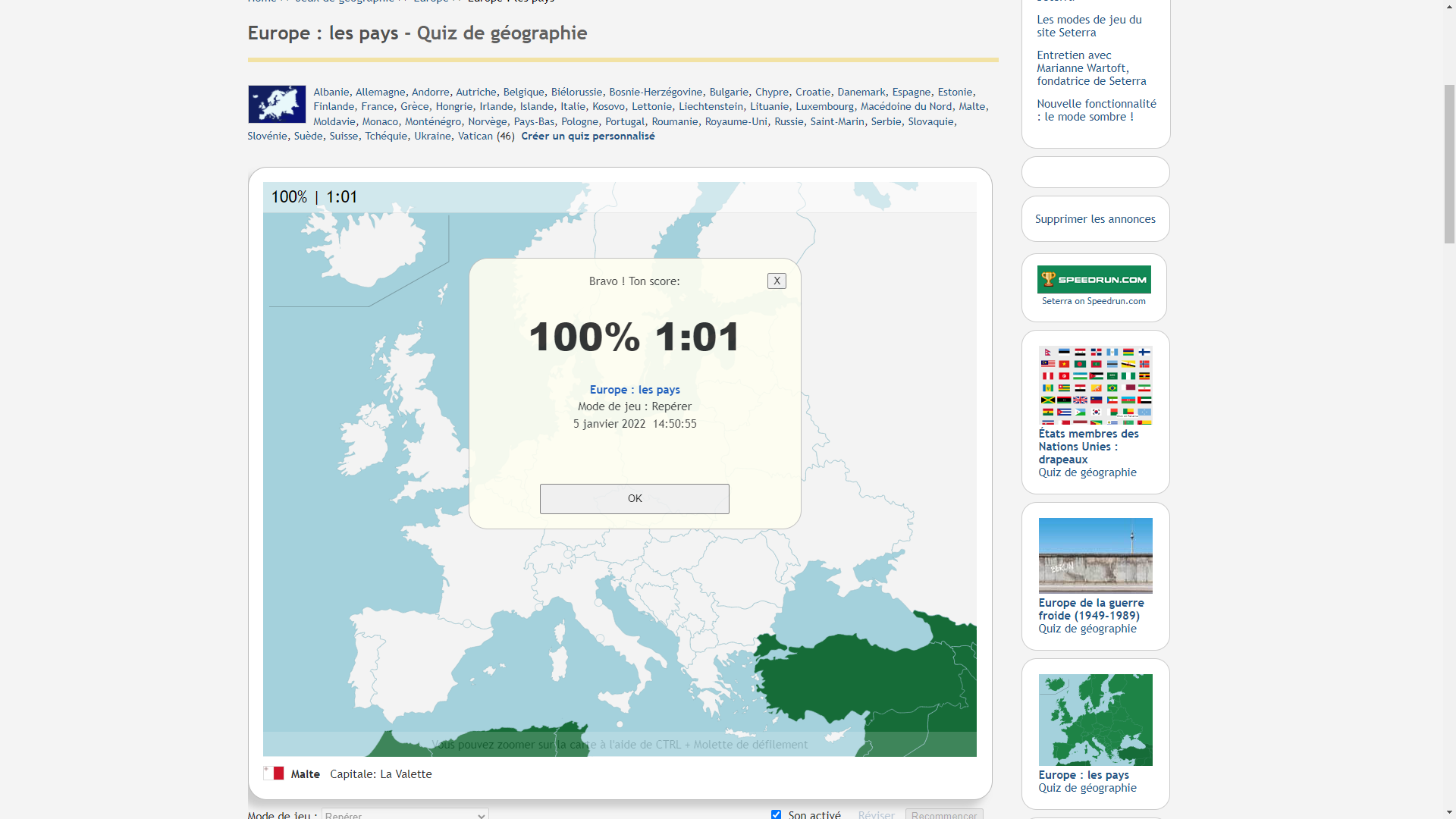1456x819 pixels.
Task: Open Nouvelle fonctionnalité : le mode sombre
Action: pos(1097,110)
